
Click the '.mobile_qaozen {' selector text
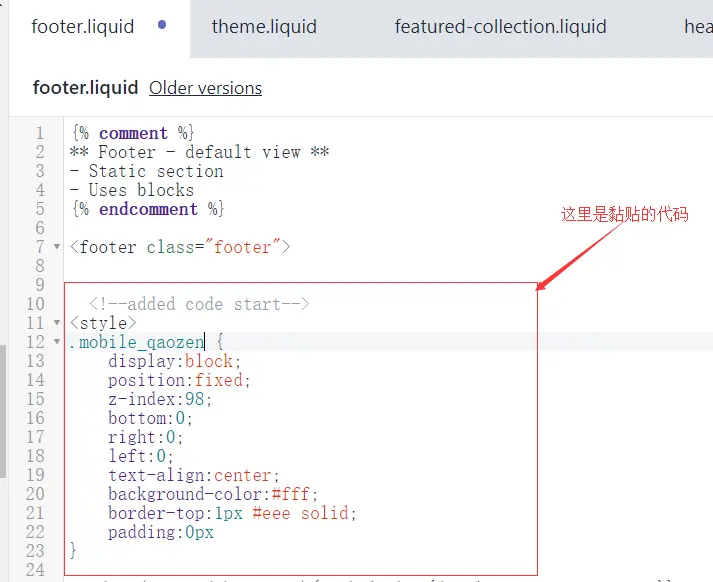click(146, 341)
